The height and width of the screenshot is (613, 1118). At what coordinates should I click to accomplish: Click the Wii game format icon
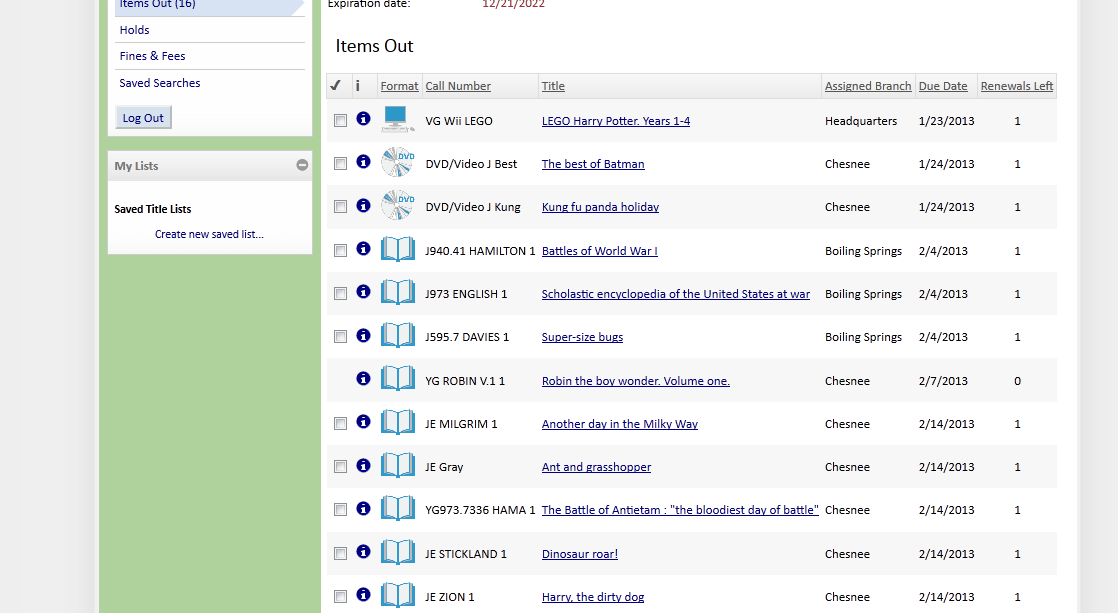click(397, 119)
